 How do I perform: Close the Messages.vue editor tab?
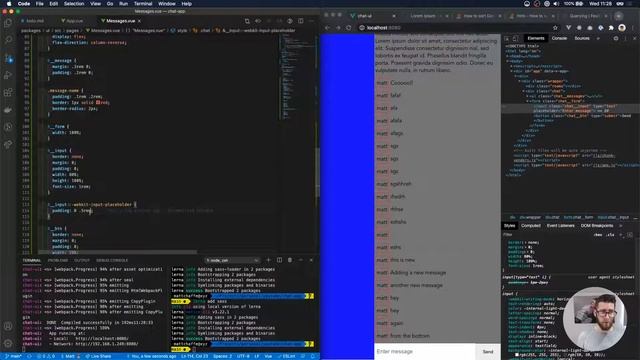pos(139,21)
